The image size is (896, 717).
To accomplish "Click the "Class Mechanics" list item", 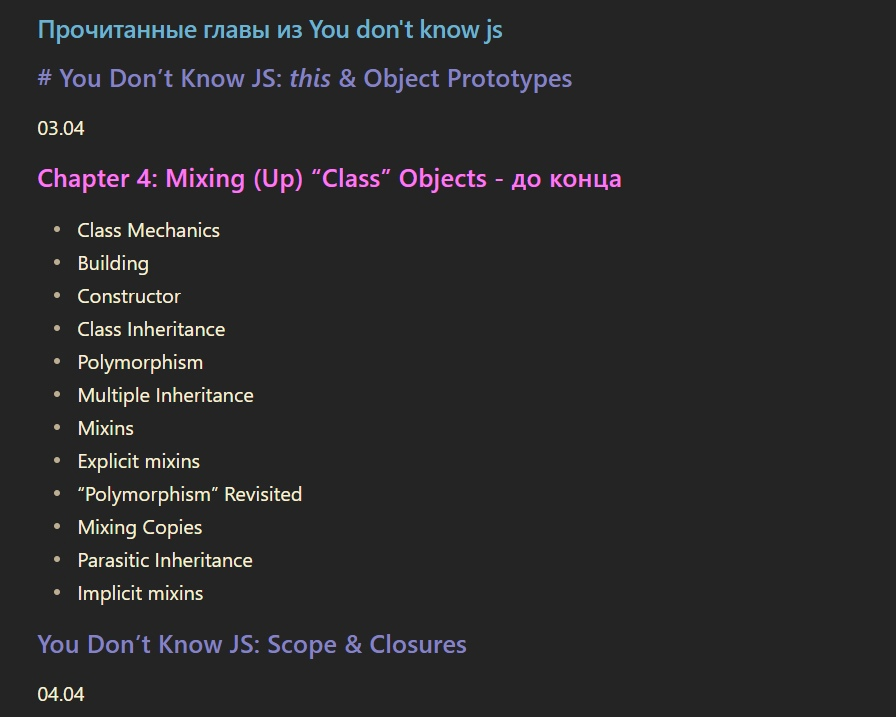I will 148,230.
